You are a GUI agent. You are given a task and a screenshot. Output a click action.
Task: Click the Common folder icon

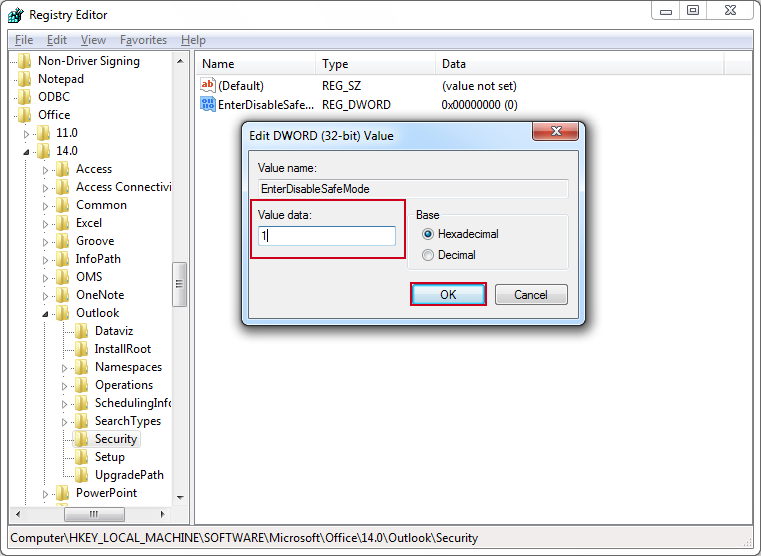(x=63, y=205)
